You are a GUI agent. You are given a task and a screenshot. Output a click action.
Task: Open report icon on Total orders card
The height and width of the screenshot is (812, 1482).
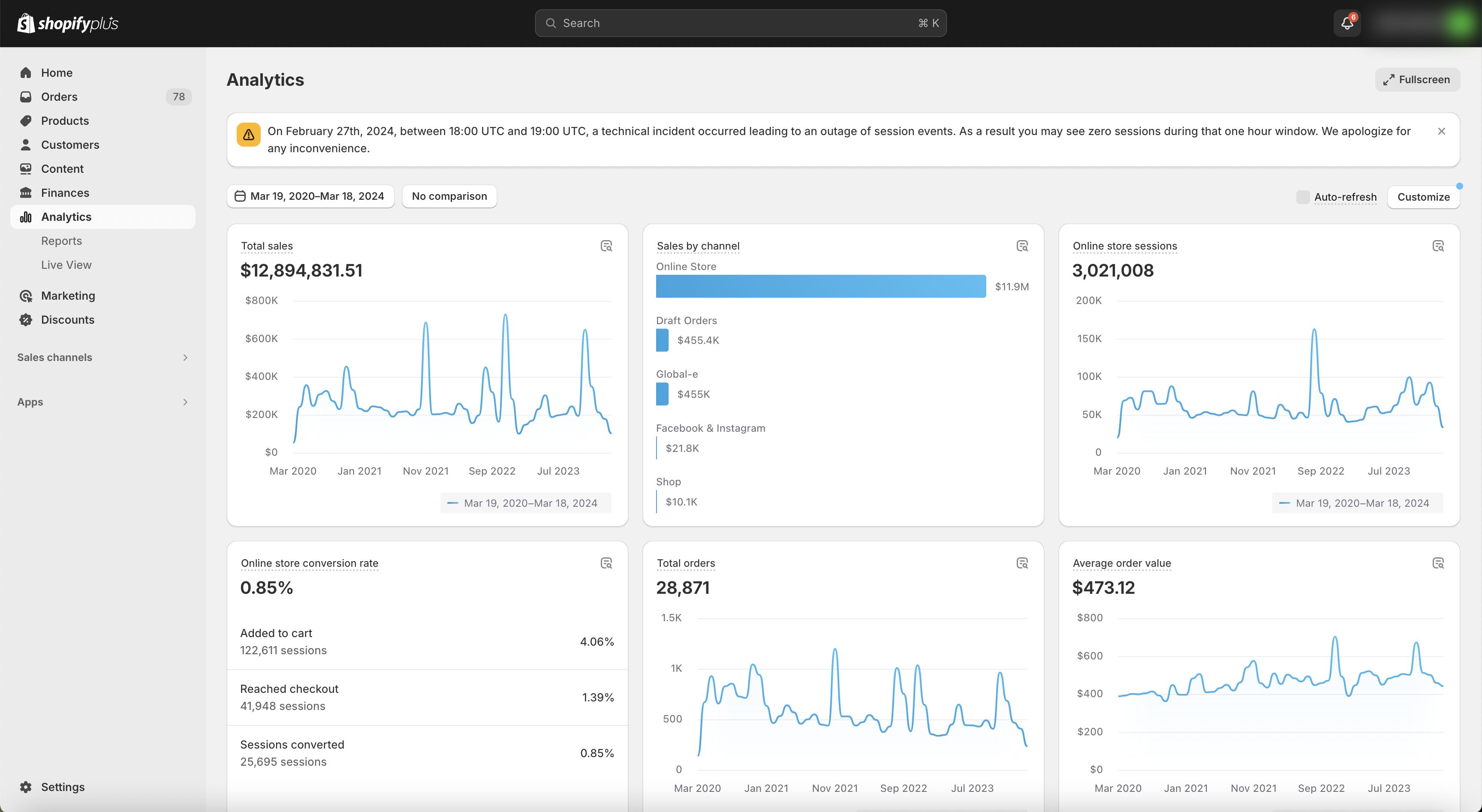pyautogui.click(x=1022, y=564)
